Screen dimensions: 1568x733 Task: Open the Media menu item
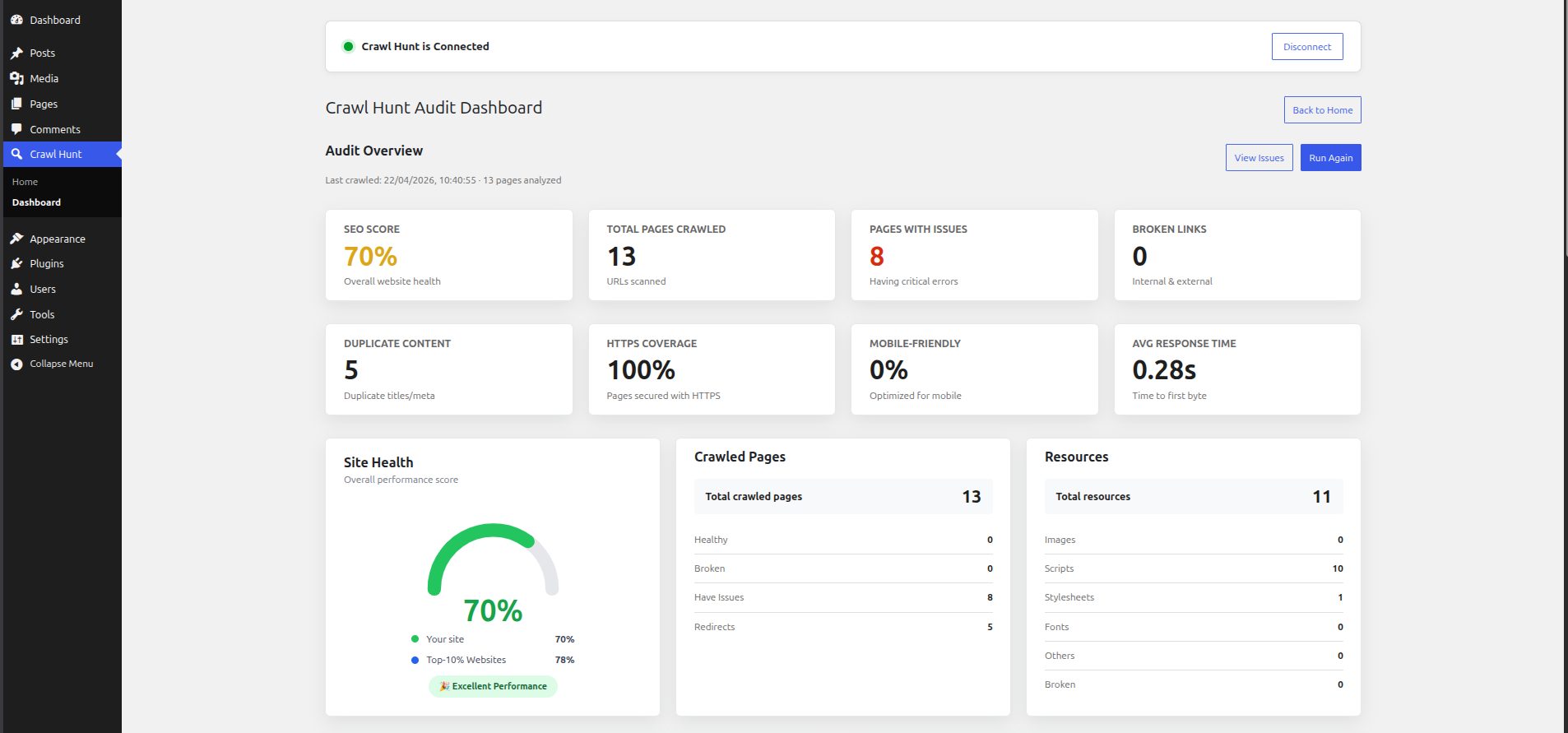click(x=63, y=78)
